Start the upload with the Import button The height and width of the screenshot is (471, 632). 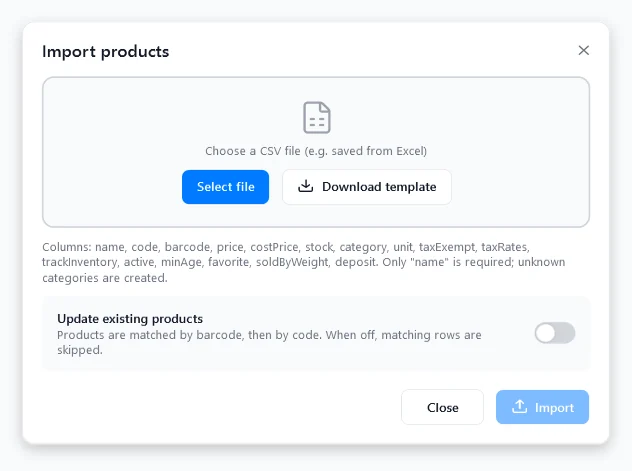point(542,407)
